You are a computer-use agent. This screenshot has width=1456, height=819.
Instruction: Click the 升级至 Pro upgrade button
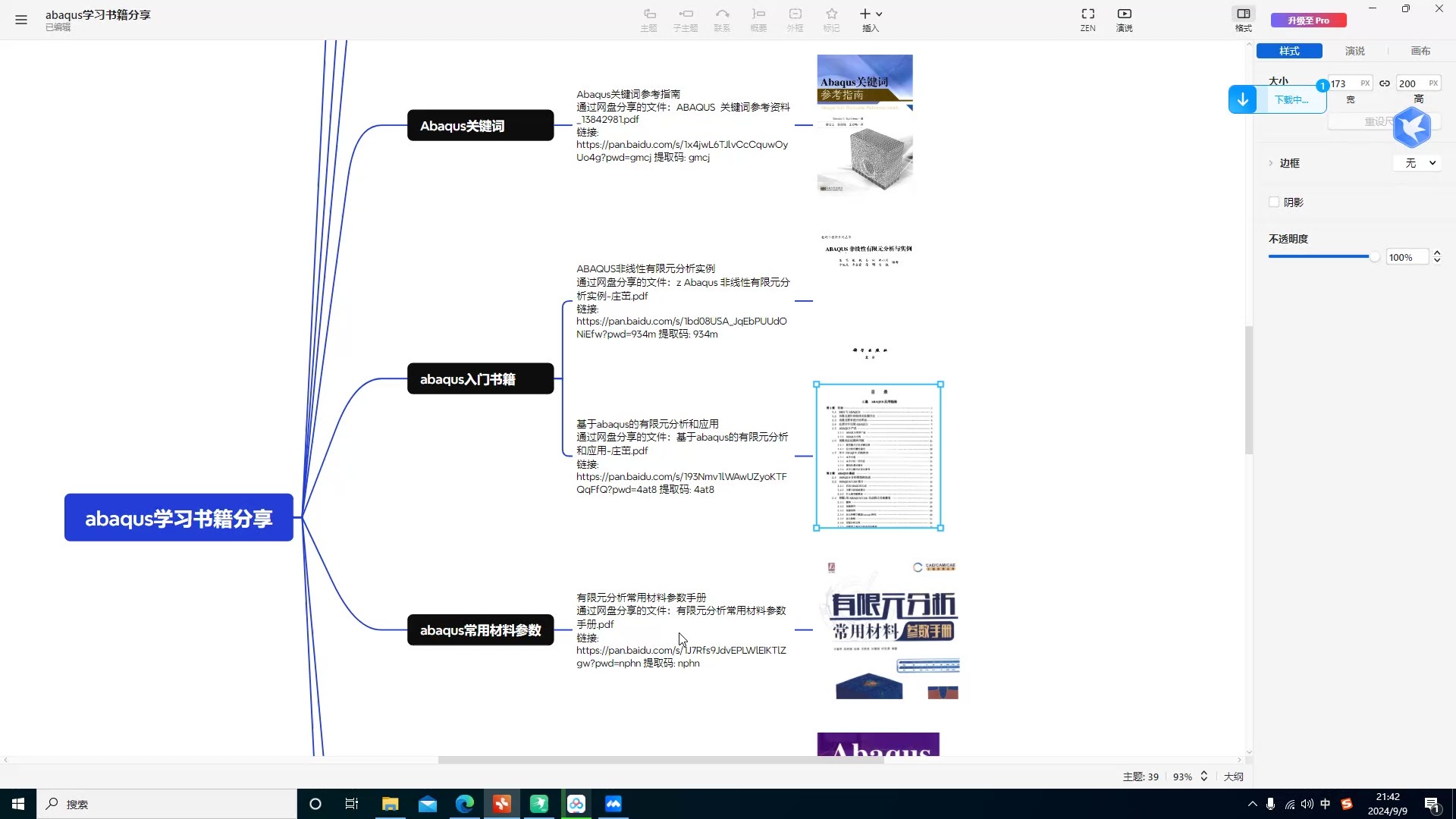tap(1309, 20)
